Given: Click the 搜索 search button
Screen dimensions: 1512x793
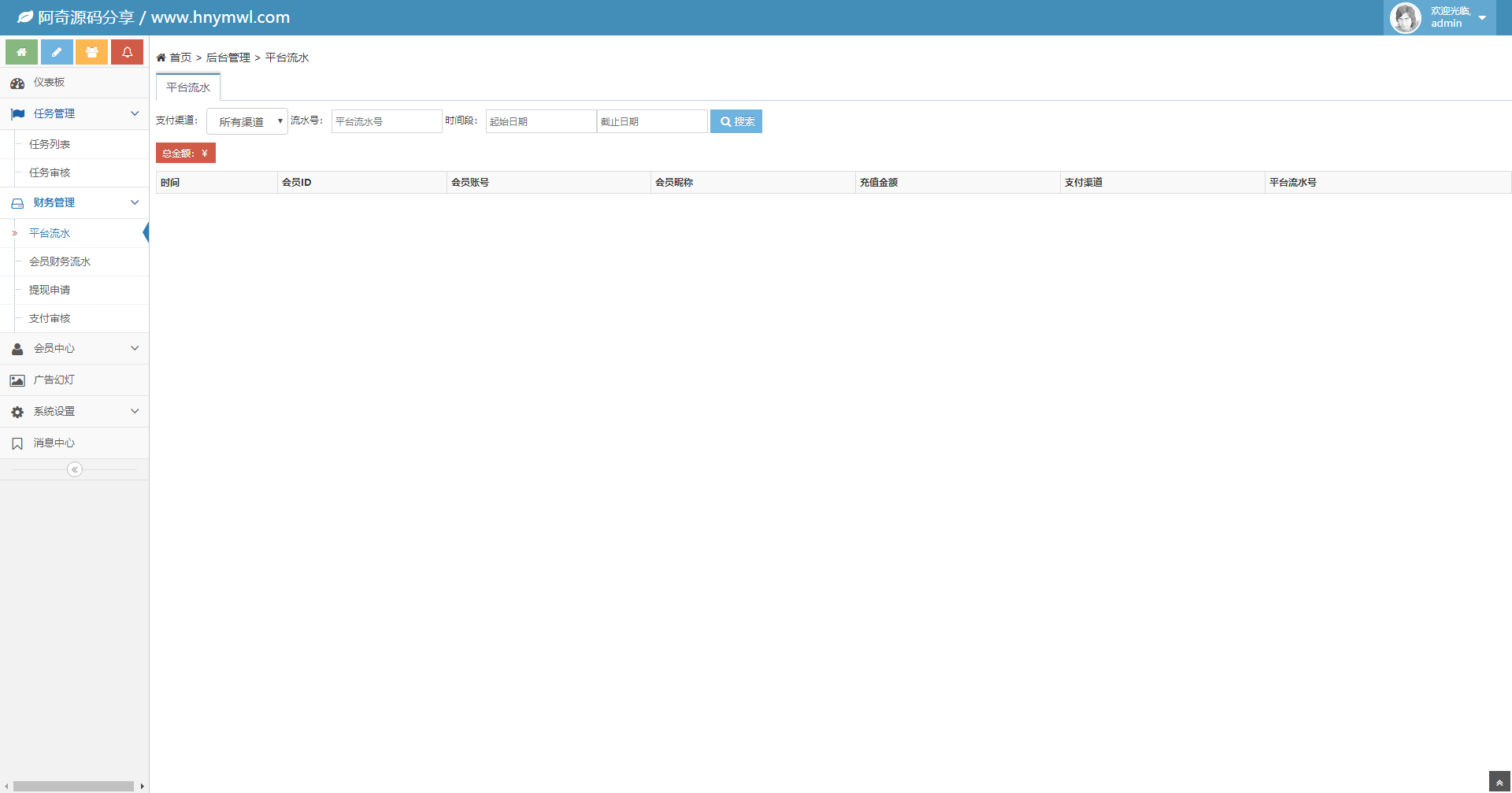Looking at the screenshot, I should click(x=736, y=121).
